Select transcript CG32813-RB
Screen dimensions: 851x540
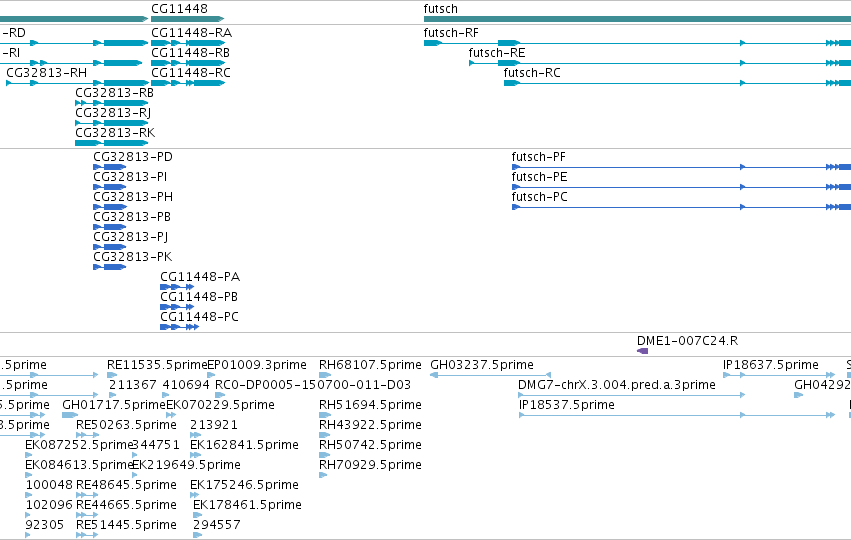[114, 93]
